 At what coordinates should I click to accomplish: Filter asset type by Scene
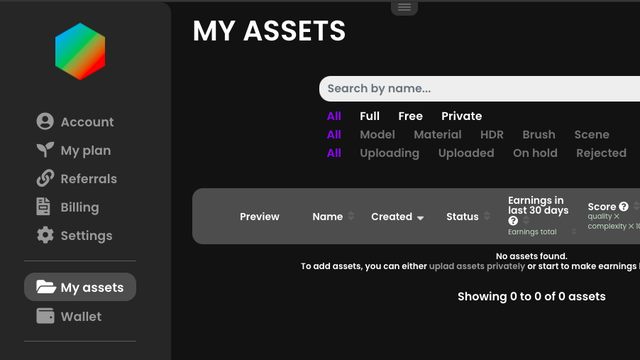(x=591, y=135)
